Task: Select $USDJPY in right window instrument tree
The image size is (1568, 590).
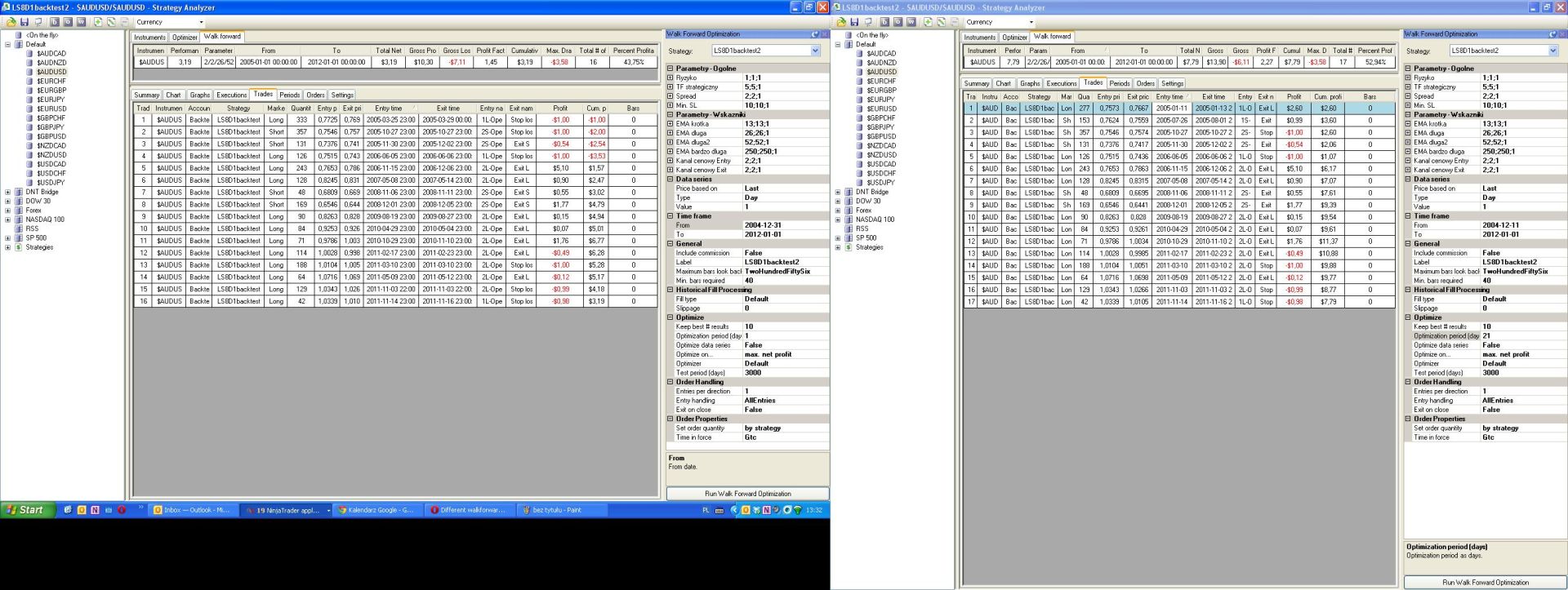Action: coord(880,183)
